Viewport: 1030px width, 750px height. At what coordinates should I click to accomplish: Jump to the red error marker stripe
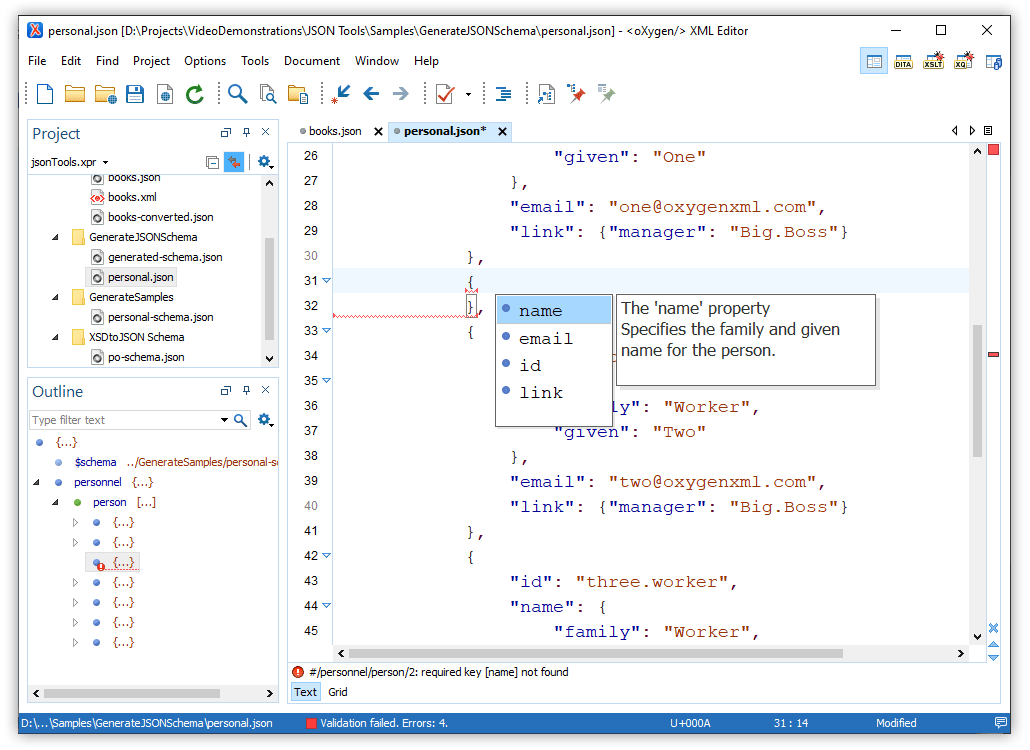994,355
